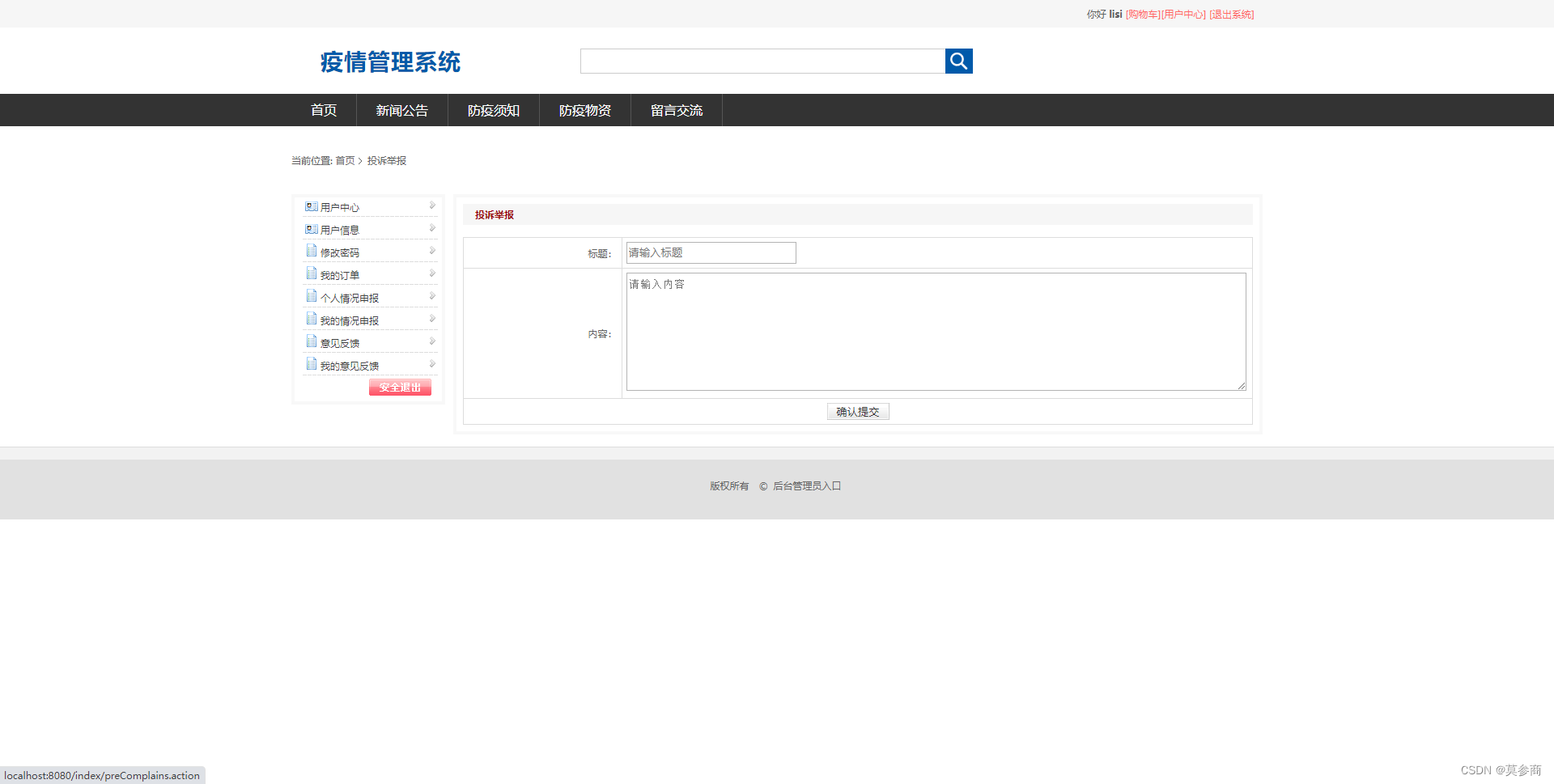Click the arrow on the 我的意见反馈 row

tap(432, 364)
